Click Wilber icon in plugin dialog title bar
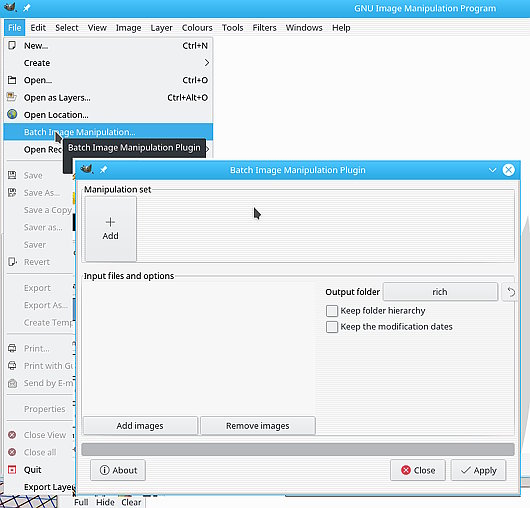Image resolution: width=530 pixels, height=508 pixels. [87, 169]
